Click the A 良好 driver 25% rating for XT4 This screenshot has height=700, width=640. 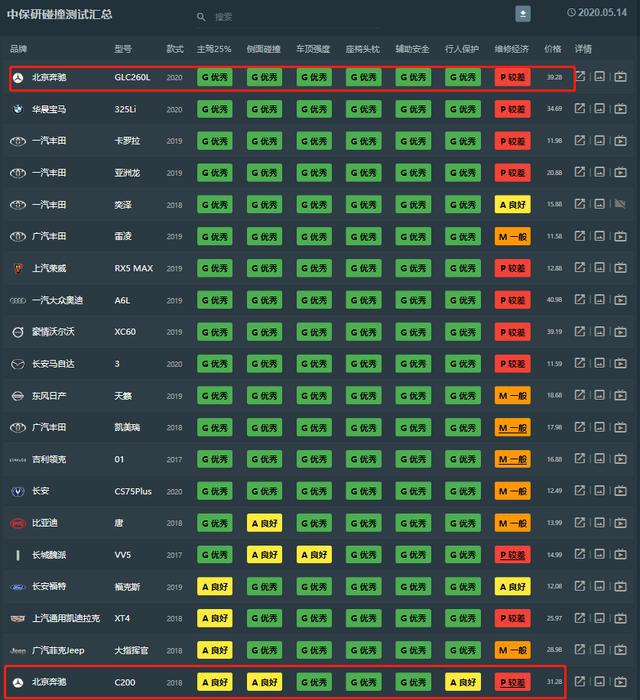215,619
